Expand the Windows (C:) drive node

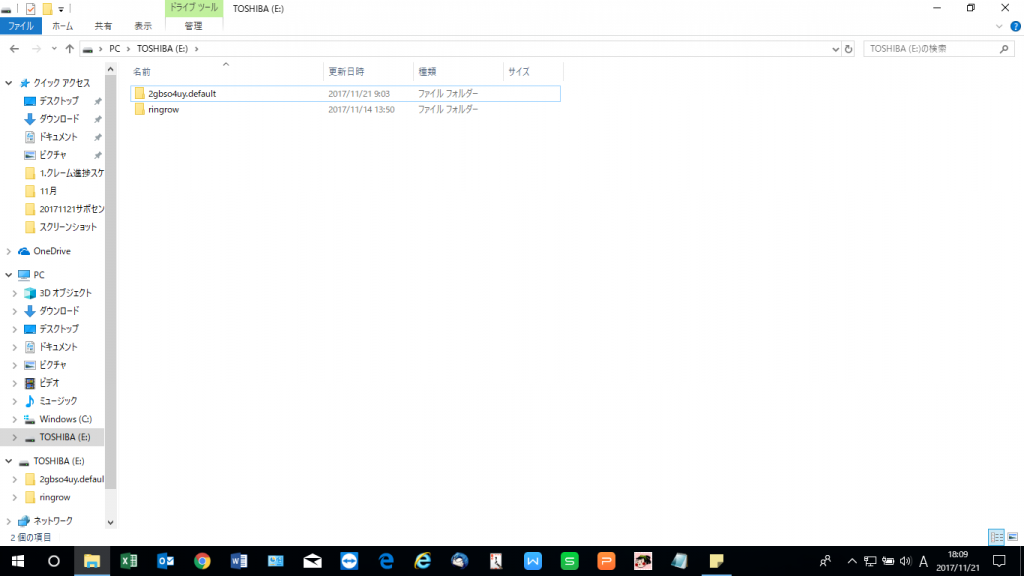15,419
